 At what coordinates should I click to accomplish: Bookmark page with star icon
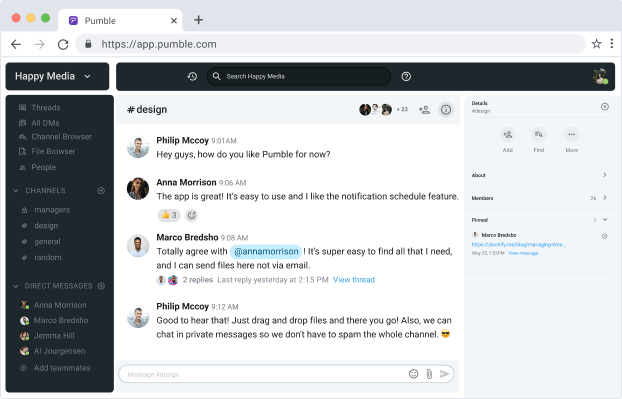(596, 44)
